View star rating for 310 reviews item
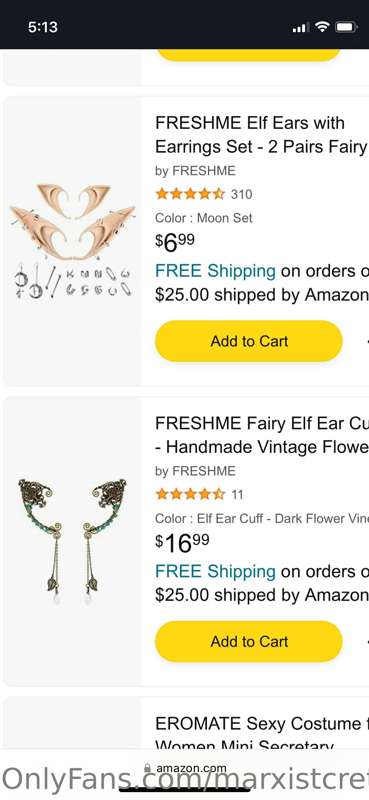 tap(190, 194)
